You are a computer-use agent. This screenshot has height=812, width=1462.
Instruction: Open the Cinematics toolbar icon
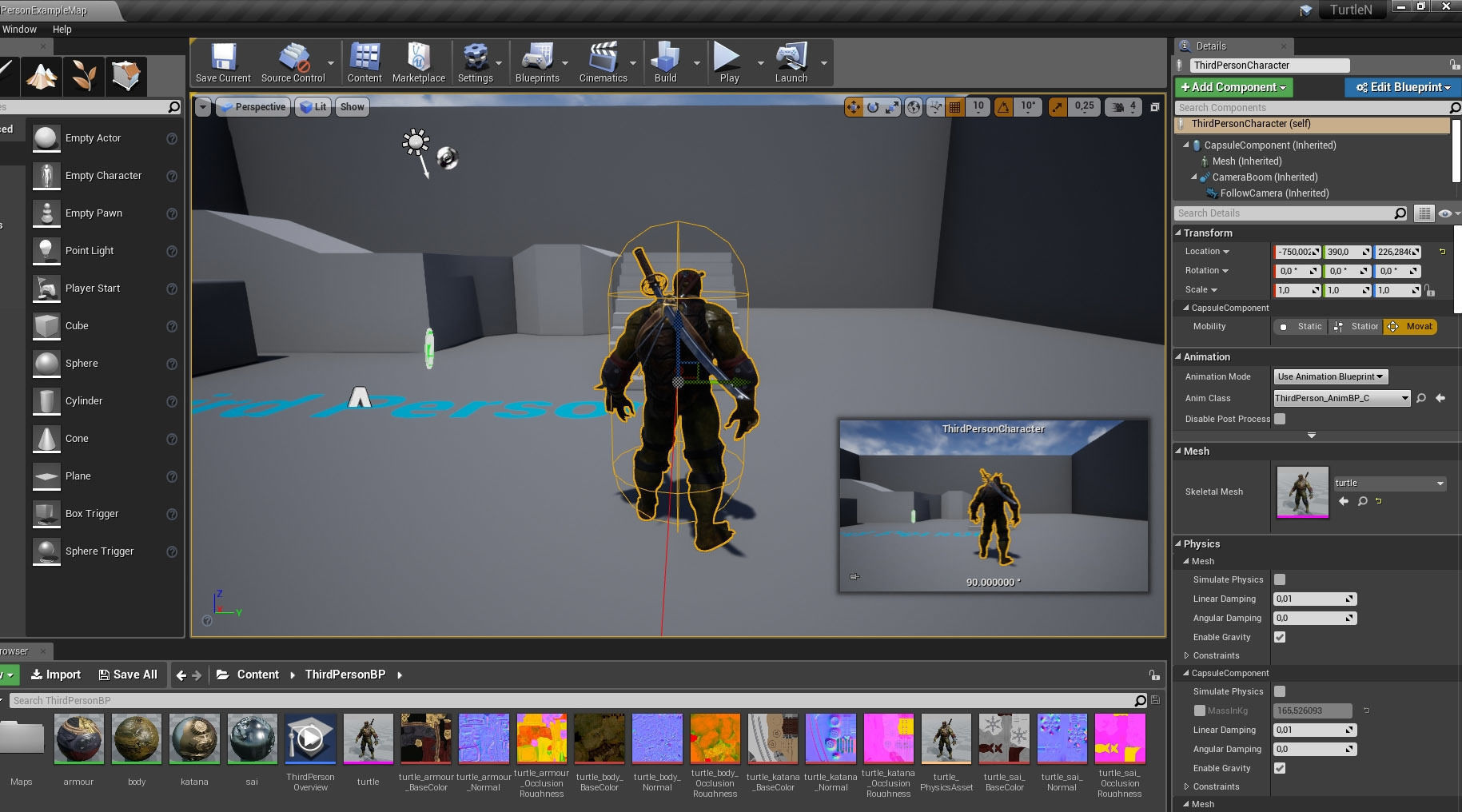[604, 62]
